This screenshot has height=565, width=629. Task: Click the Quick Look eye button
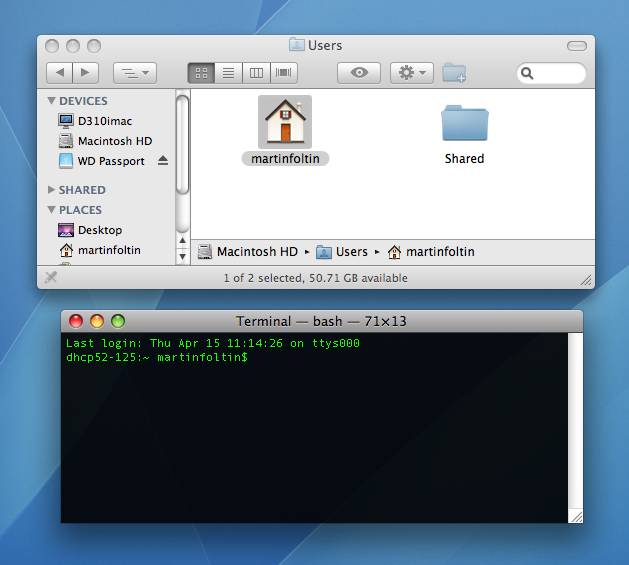(x=359, y=73)
